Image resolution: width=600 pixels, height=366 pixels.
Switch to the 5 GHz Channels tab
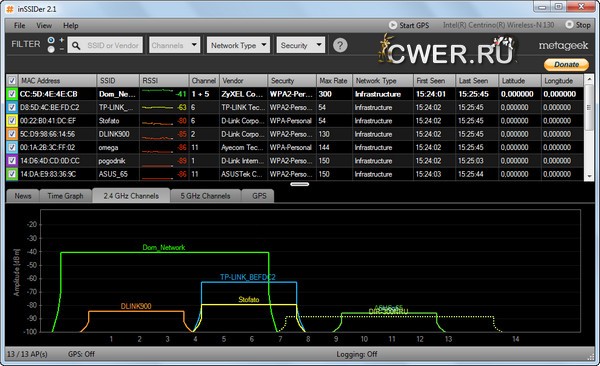click(x=205, y=196)
